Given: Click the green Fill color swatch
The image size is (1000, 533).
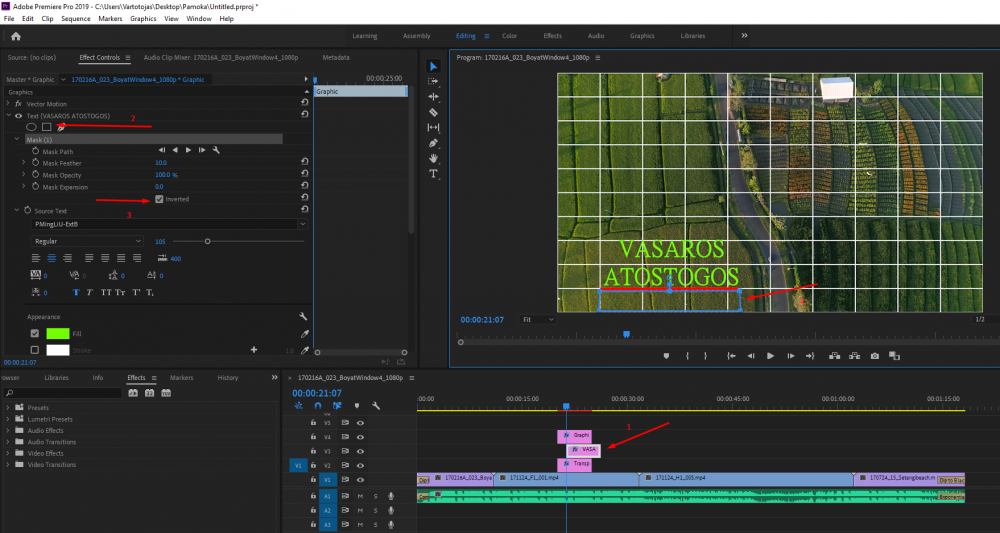Looking at the screenshot, I should [x=57, y=333].
